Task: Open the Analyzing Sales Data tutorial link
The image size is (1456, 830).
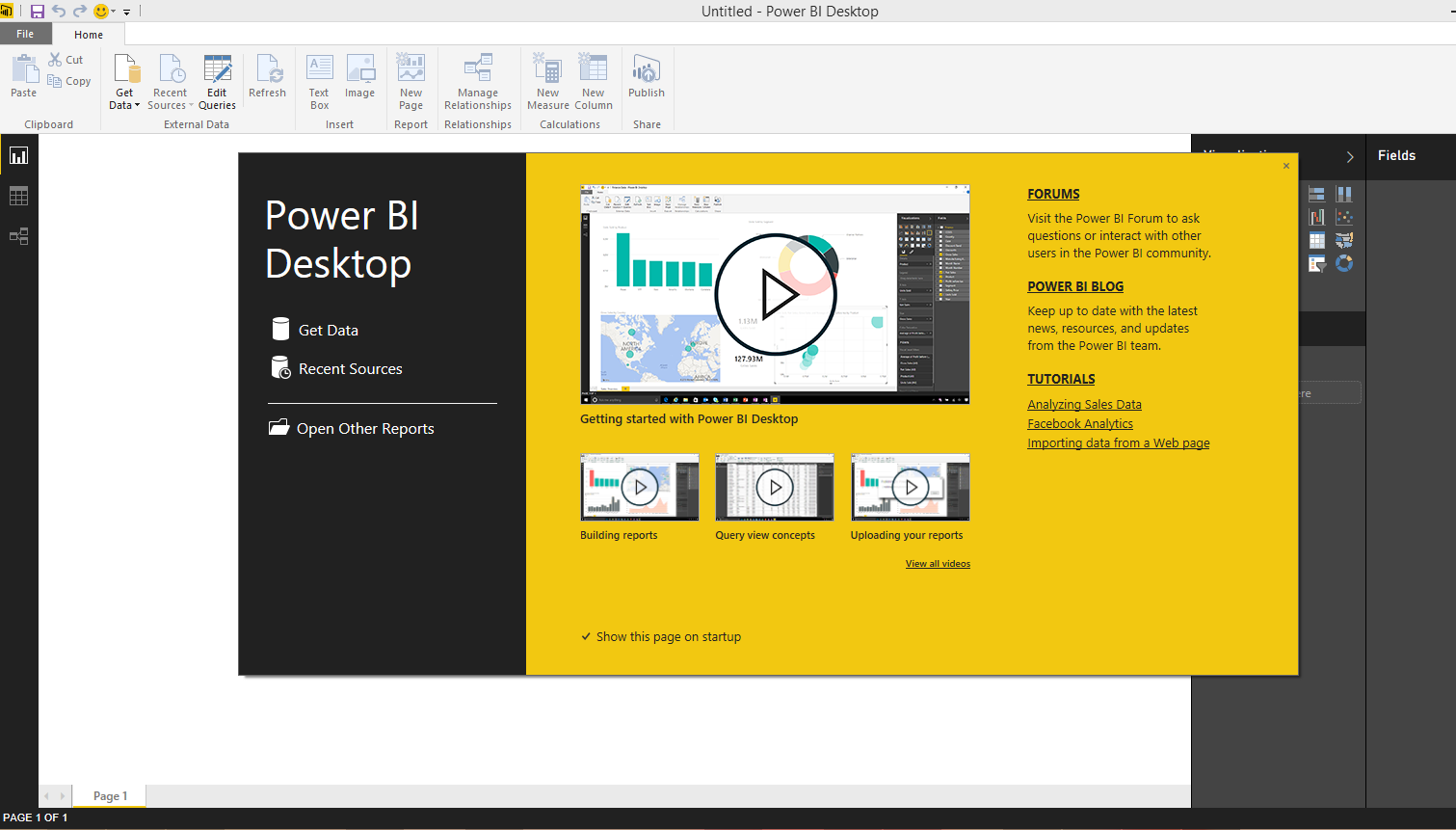Action: (1084, 404)
